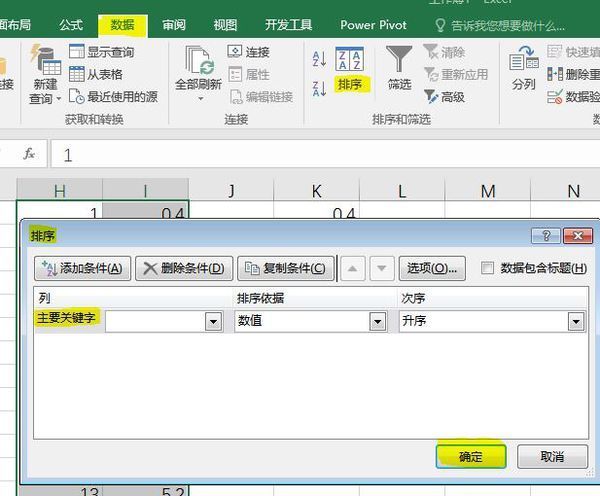Click 重新应用 filter button
This screenshot has width=600, height=496.
click(456, 74)
